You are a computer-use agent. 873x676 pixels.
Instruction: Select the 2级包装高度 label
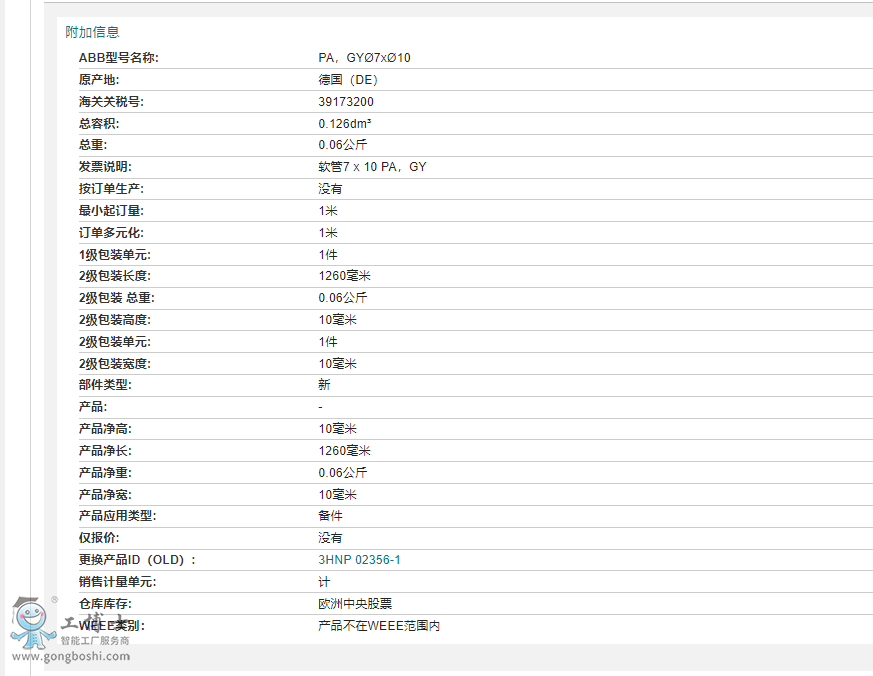pos(114,320)
